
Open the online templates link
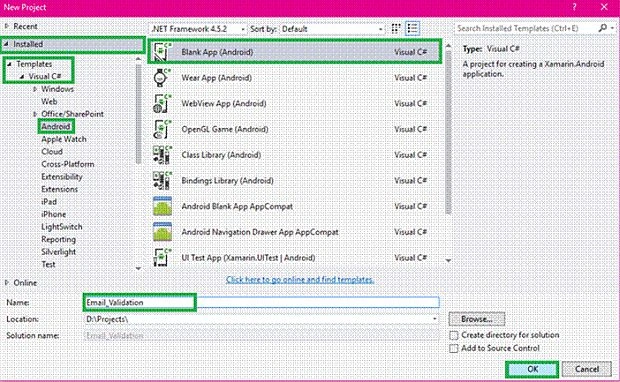click(300, 280)
